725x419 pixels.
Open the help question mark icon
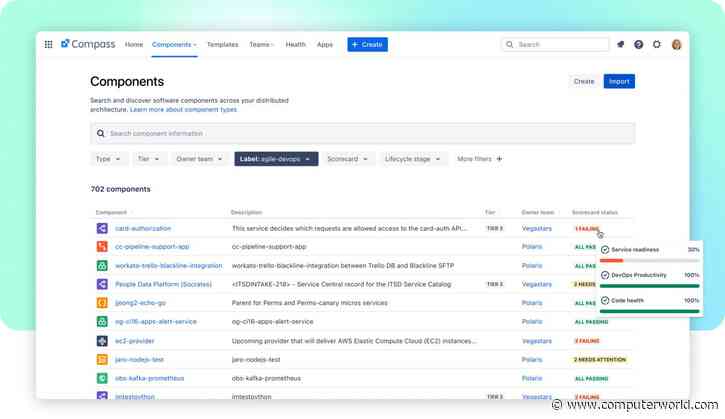639,44
